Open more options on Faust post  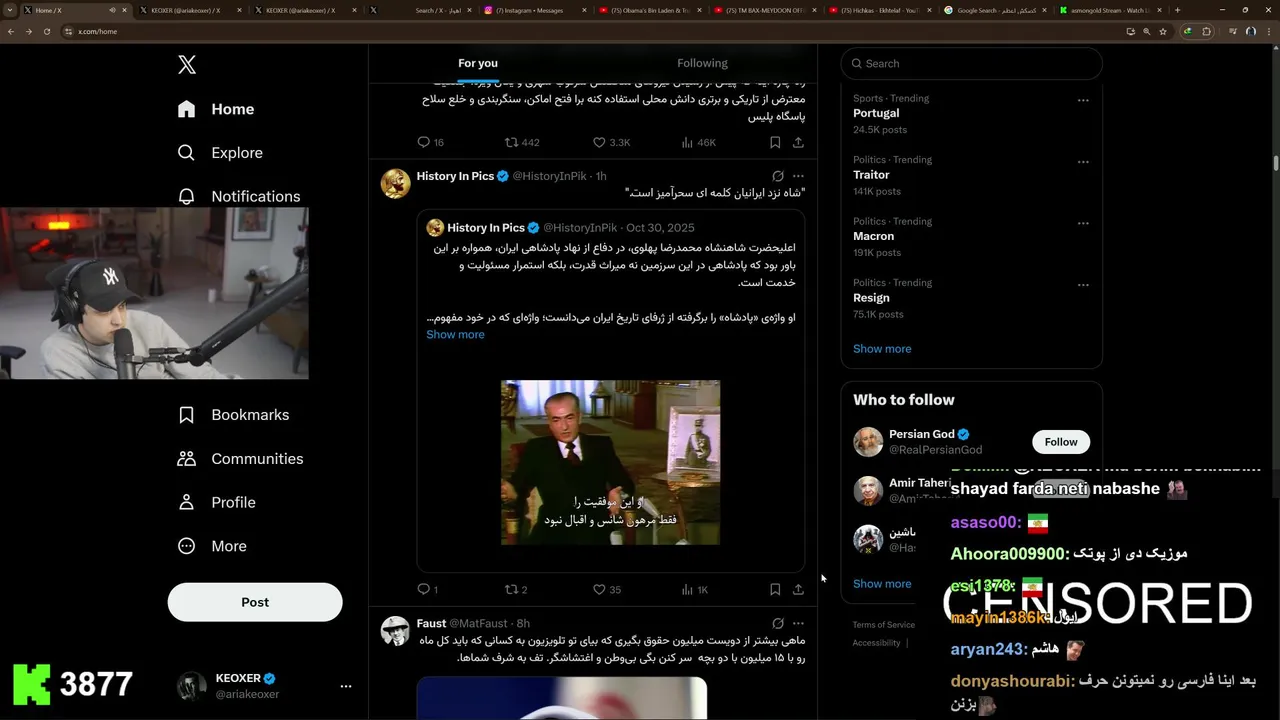[x=798, y=623]
